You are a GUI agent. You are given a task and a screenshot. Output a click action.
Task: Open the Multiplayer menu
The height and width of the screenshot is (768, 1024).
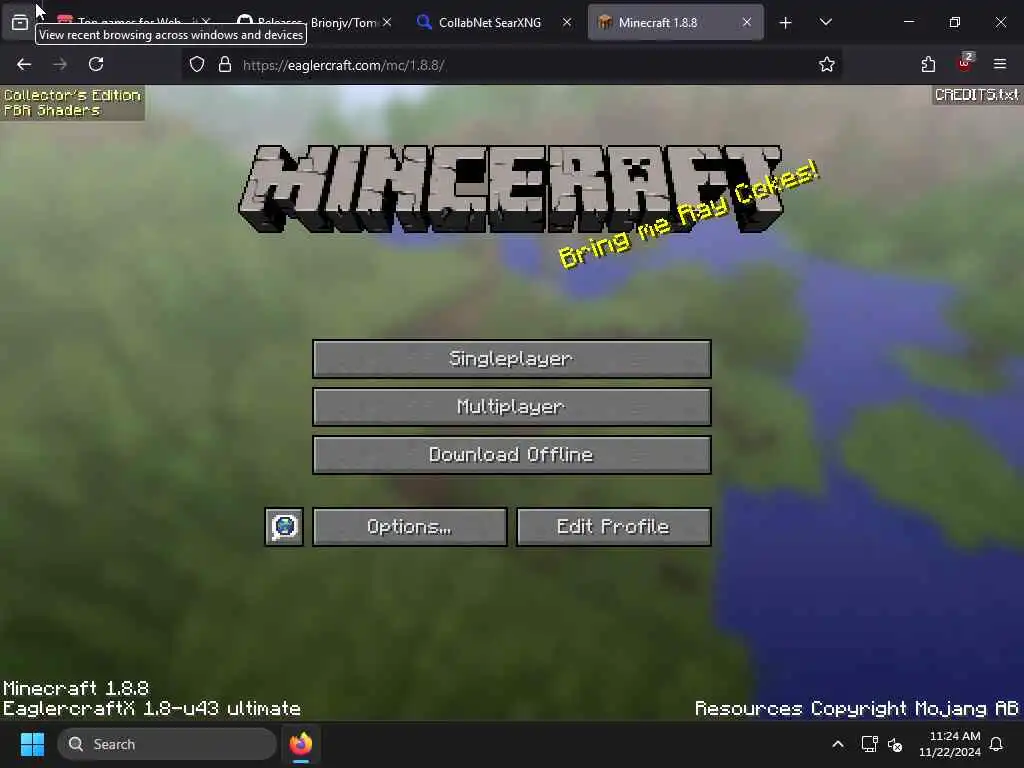pyautogui.click(x=511, y=407)
